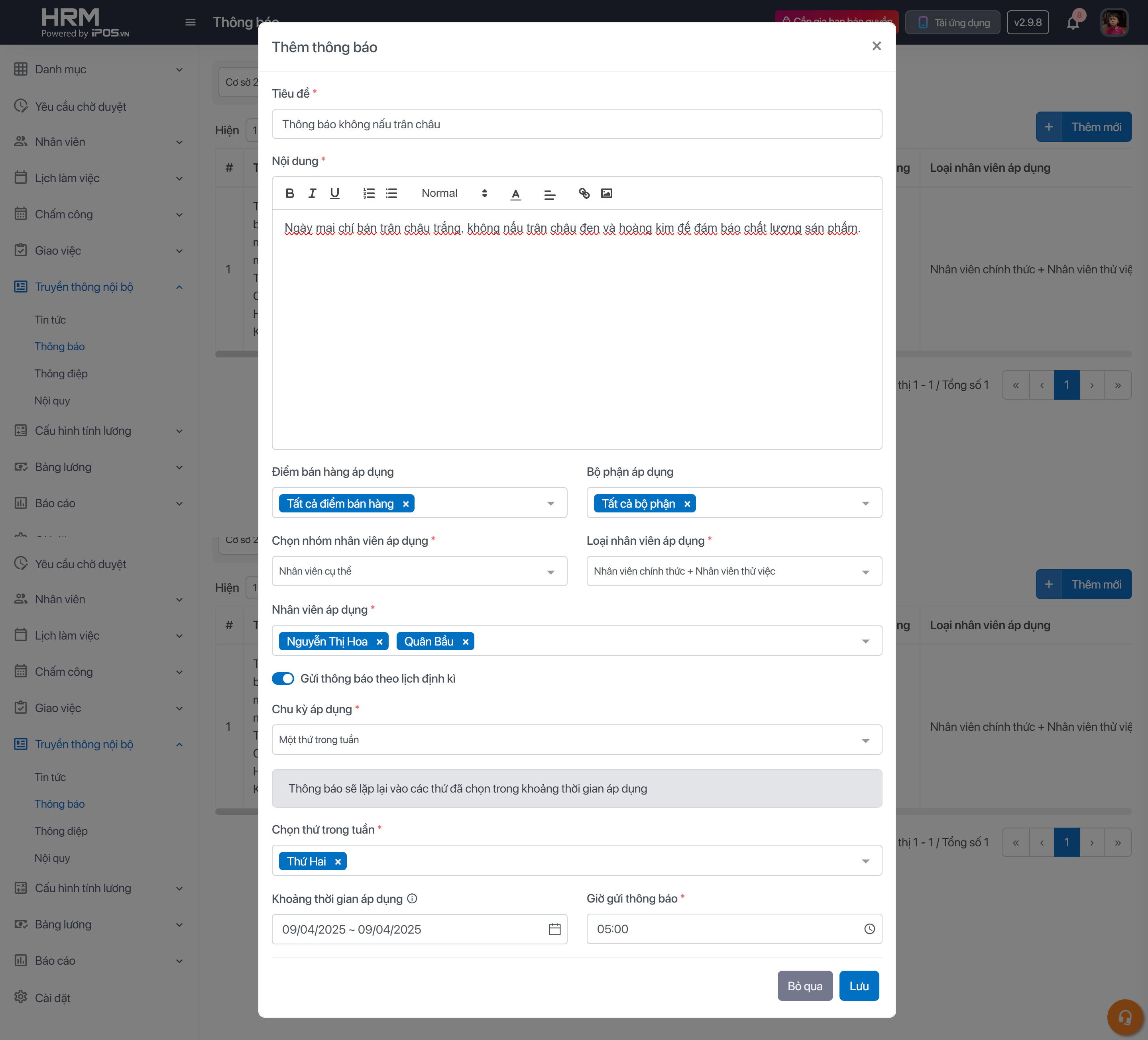Insert an image into content
This screenshot has height=1040, width=1148.
pyautogui.click(x=606, y=194)
